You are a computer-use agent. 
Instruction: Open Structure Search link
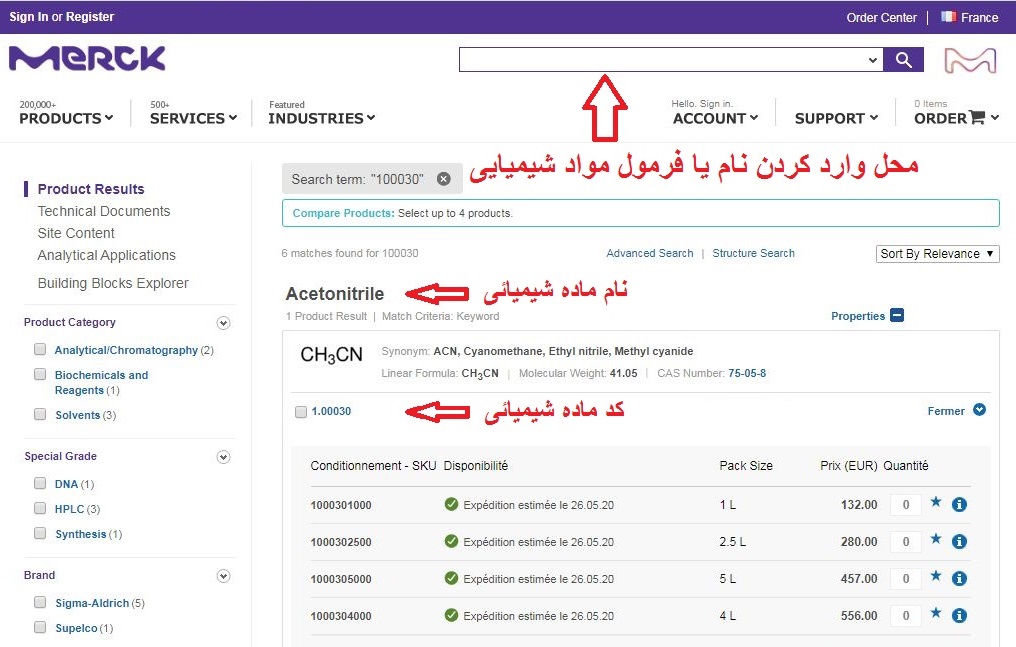tap(753, 253)
